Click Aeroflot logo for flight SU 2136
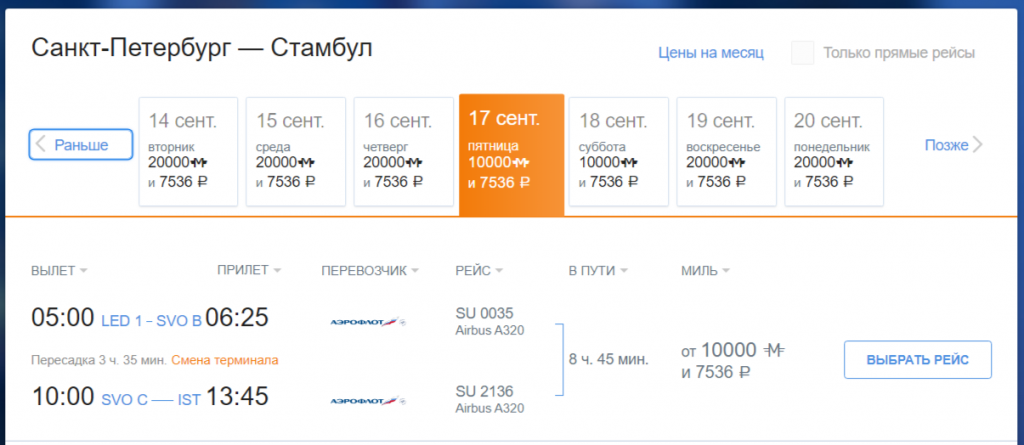The image size is (1024, 445). (x=368, y=401)
